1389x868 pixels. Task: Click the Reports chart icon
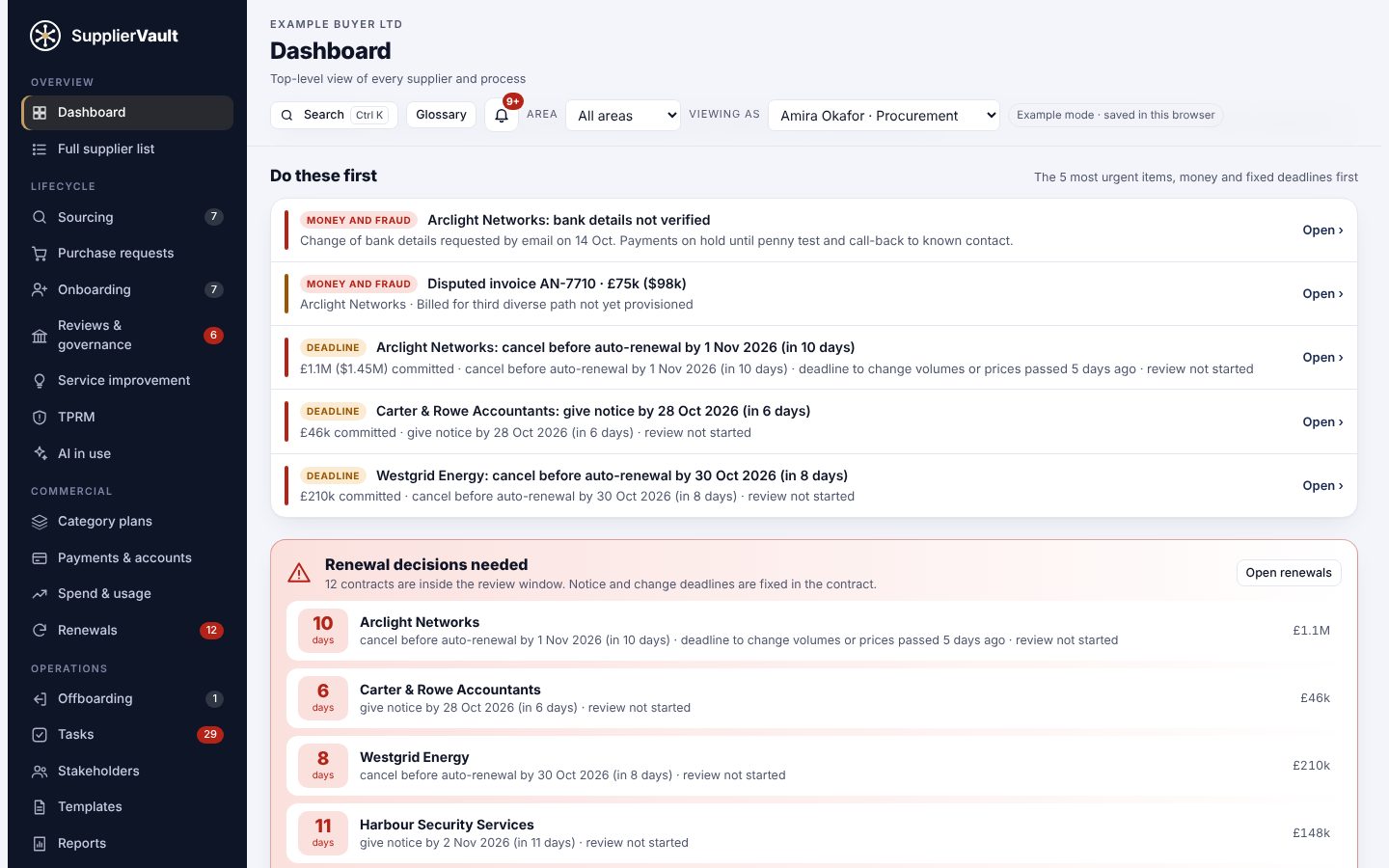click(x=40, y=844)
